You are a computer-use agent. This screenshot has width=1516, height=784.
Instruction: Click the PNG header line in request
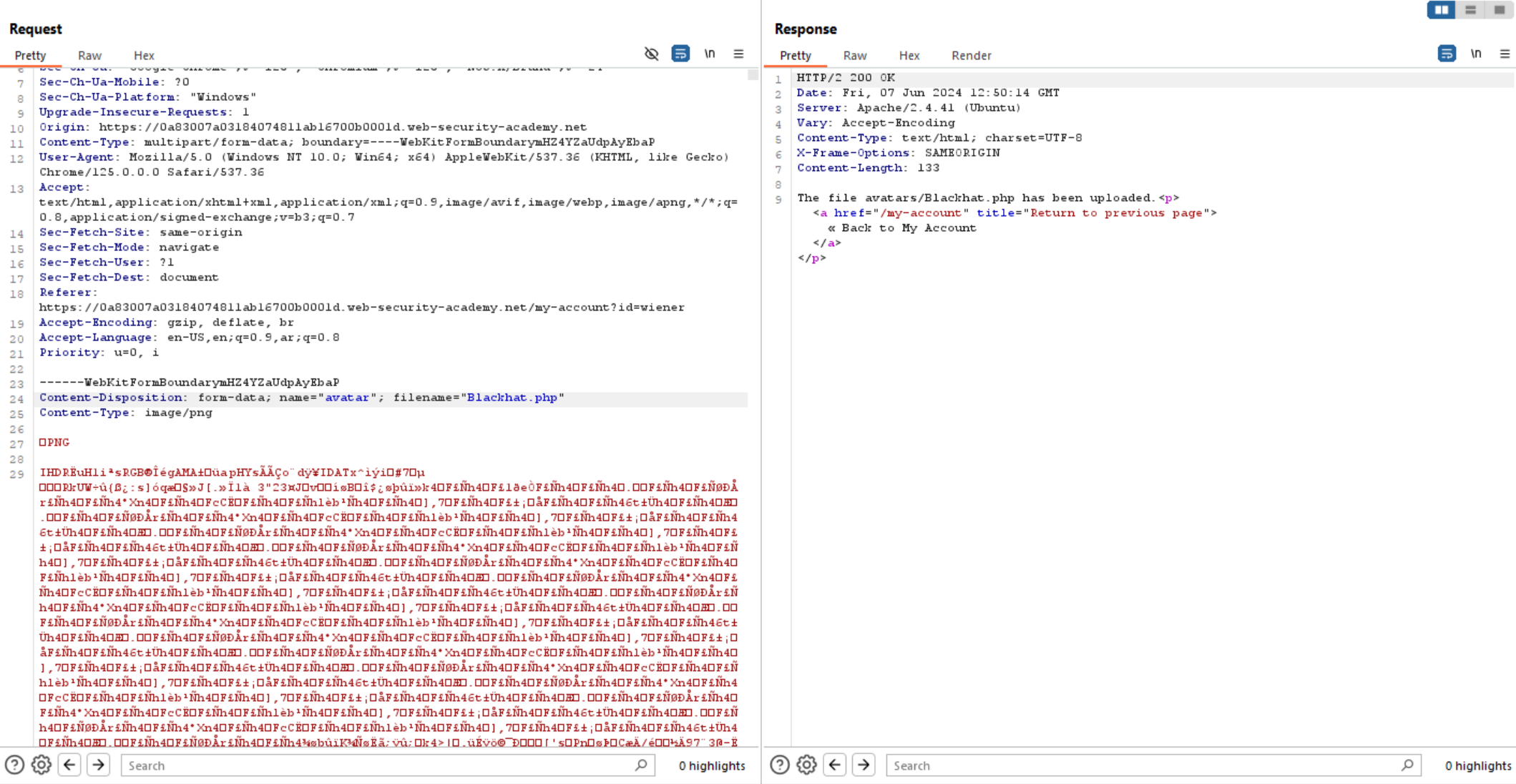coord(54,442)
